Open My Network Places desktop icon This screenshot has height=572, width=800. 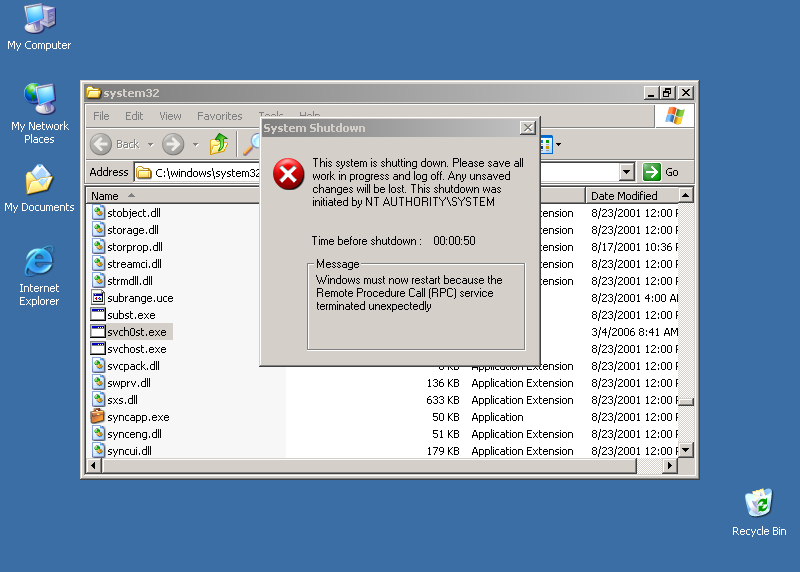tap(39, 113)
